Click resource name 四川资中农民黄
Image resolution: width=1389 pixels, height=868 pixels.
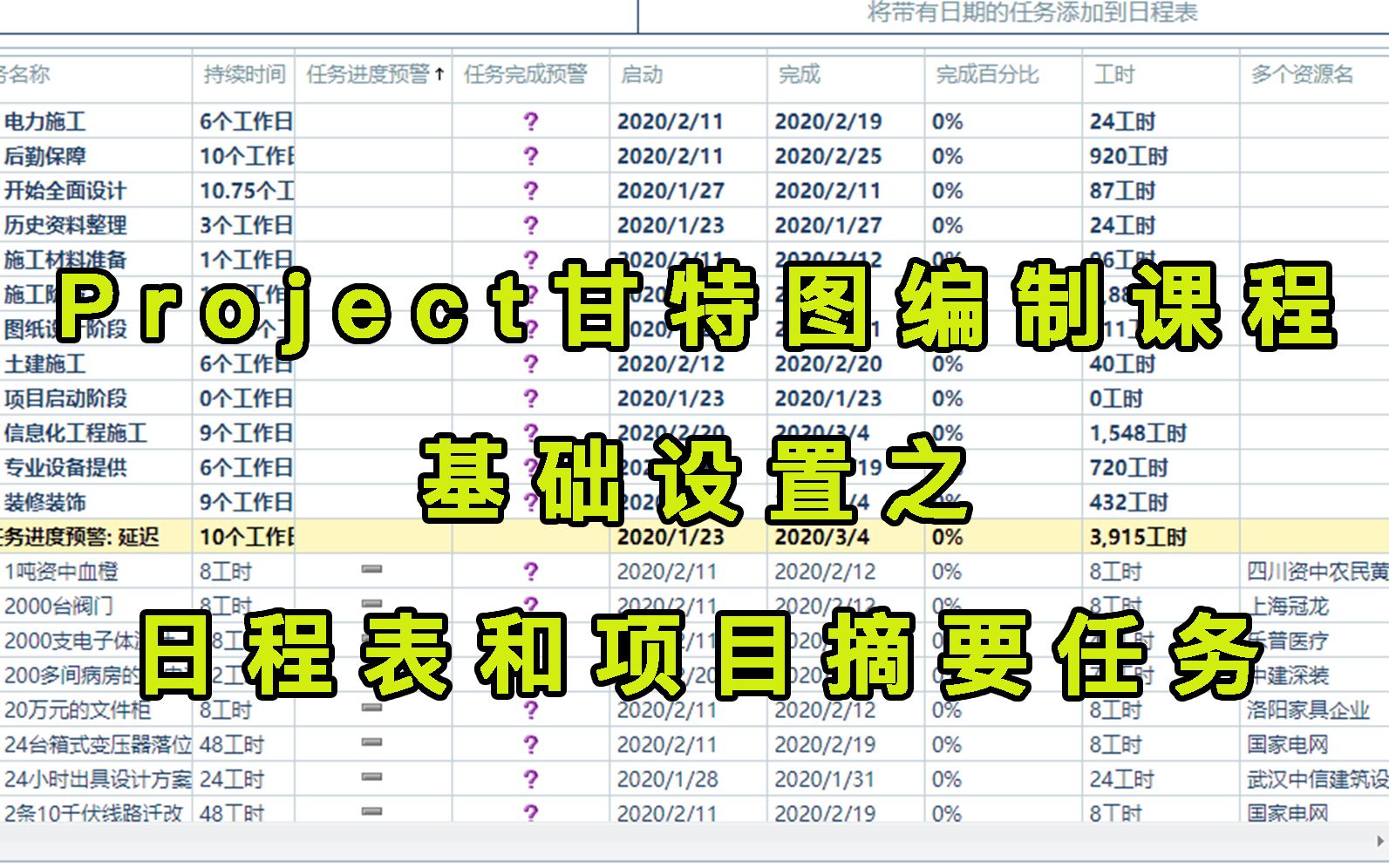(x=1318, y=572)
